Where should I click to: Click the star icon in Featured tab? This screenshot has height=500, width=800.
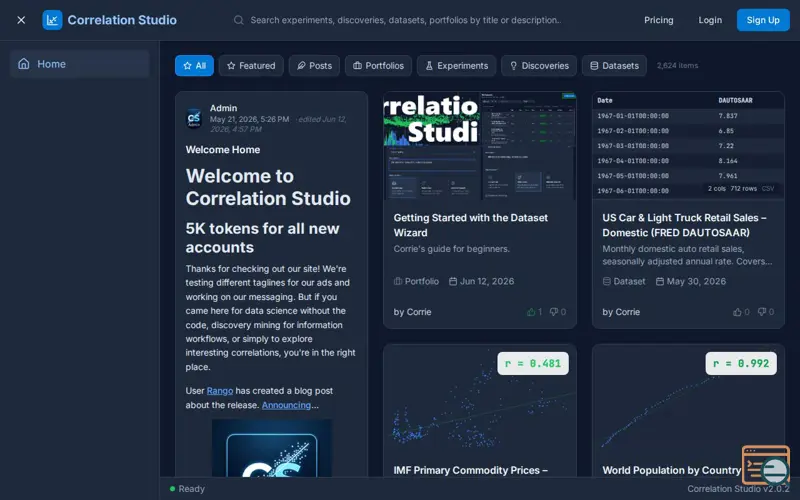coord(231,65)
